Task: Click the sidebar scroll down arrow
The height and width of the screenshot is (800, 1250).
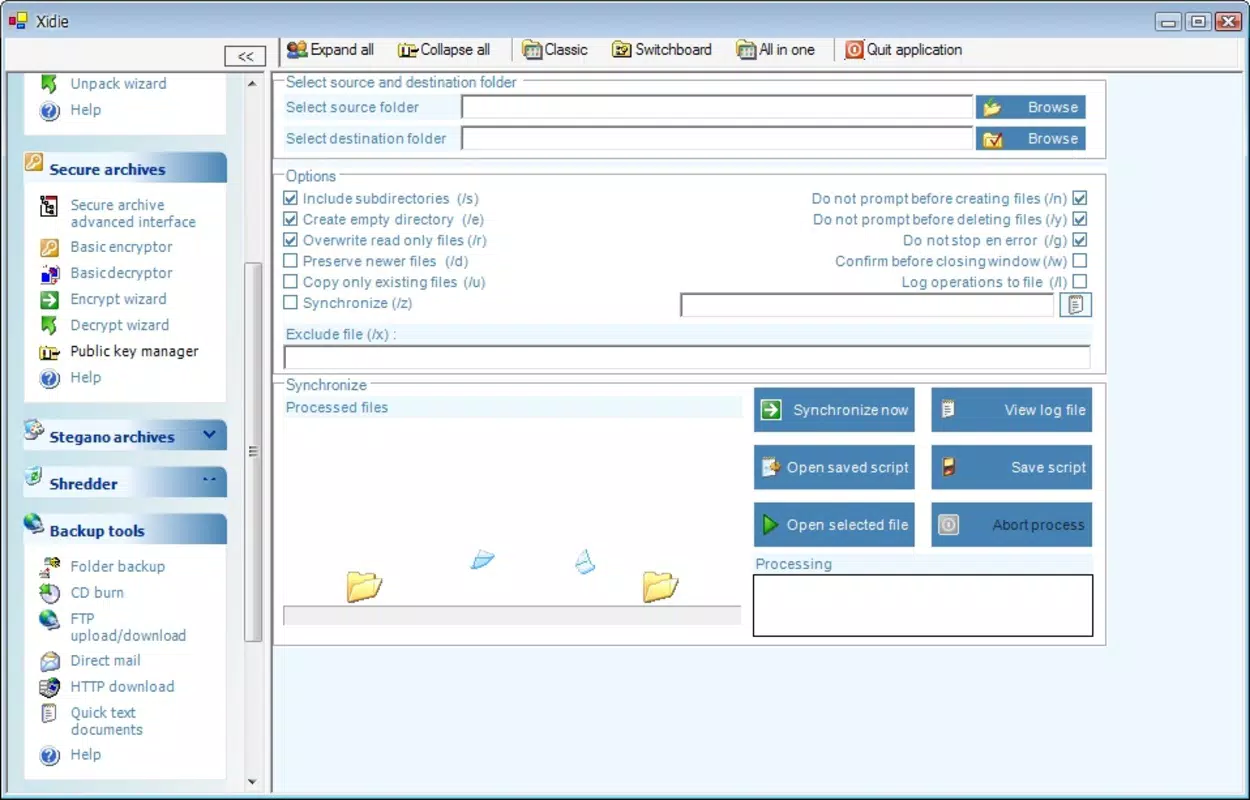Action: click(252, 782)
